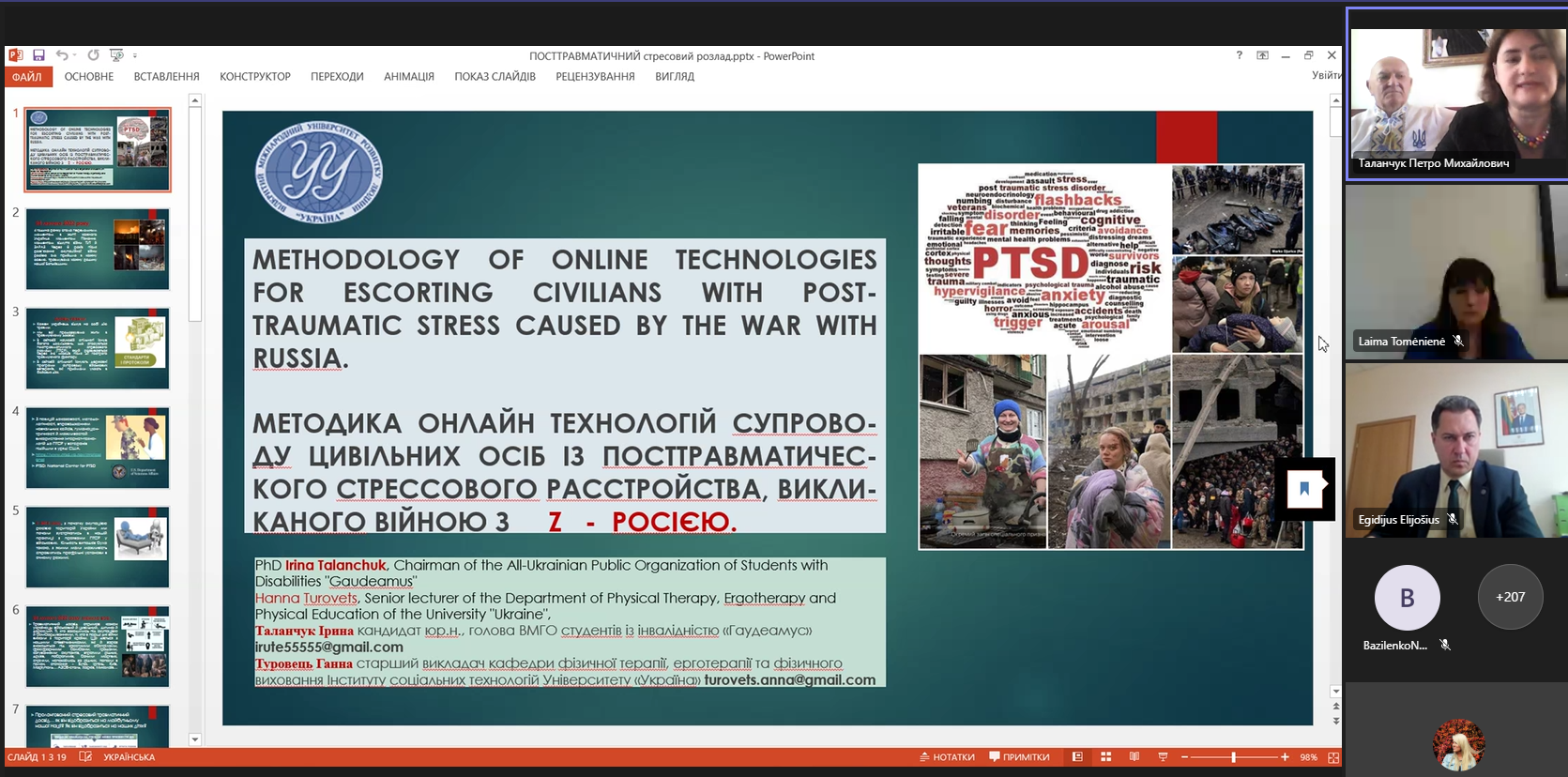1568x777 pixels.
Task: Open the +207 more participants button
Action: pyautogui.click(x=1510, y=597)
